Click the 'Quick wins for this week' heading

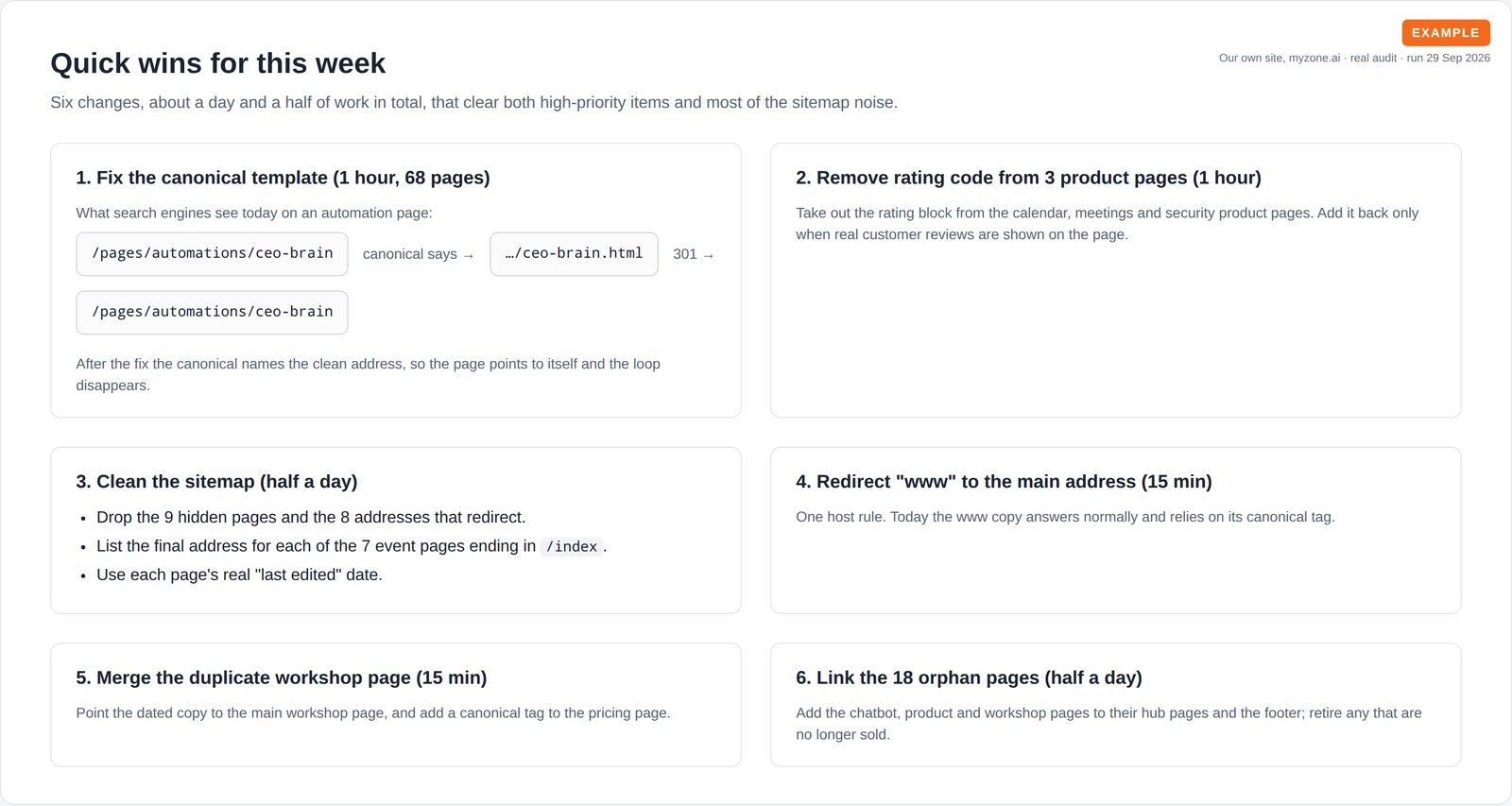click(x=218, y=63)
